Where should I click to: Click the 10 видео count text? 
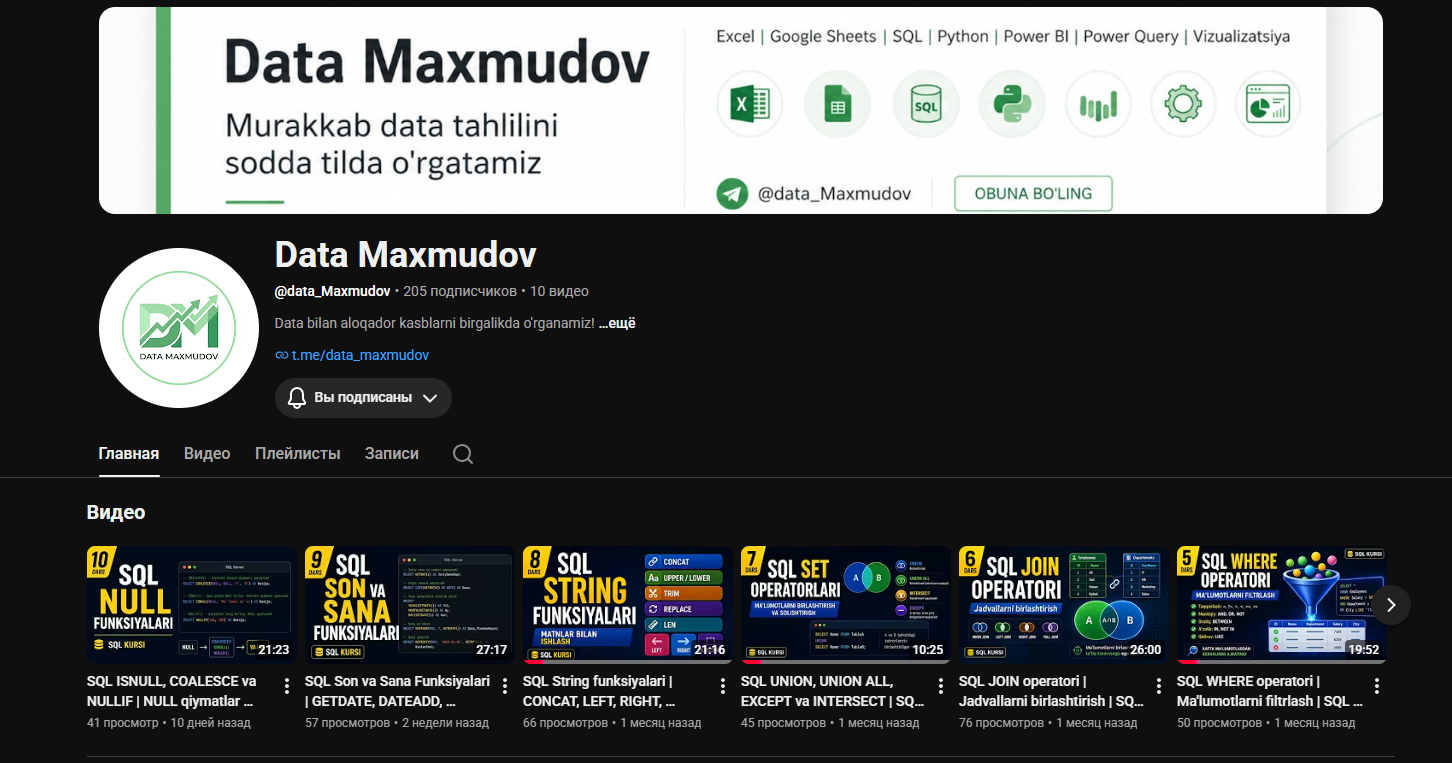coord(559,291)
